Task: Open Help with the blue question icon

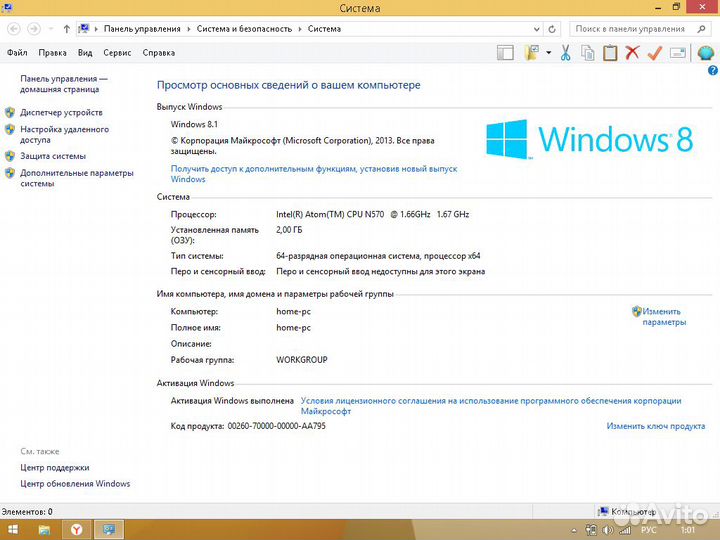Action: (713, 70)
